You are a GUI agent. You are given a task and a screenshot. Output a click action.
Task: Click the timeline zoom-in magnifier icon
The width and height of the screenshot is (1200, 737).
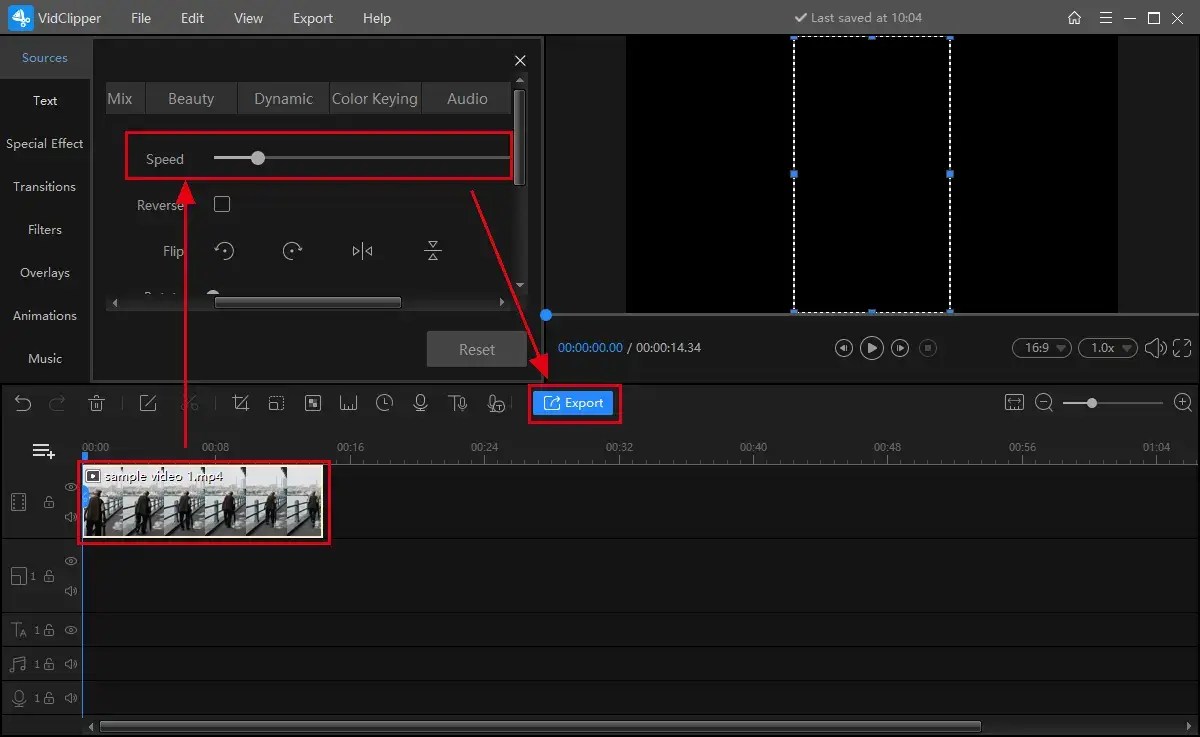(1182, 403)
